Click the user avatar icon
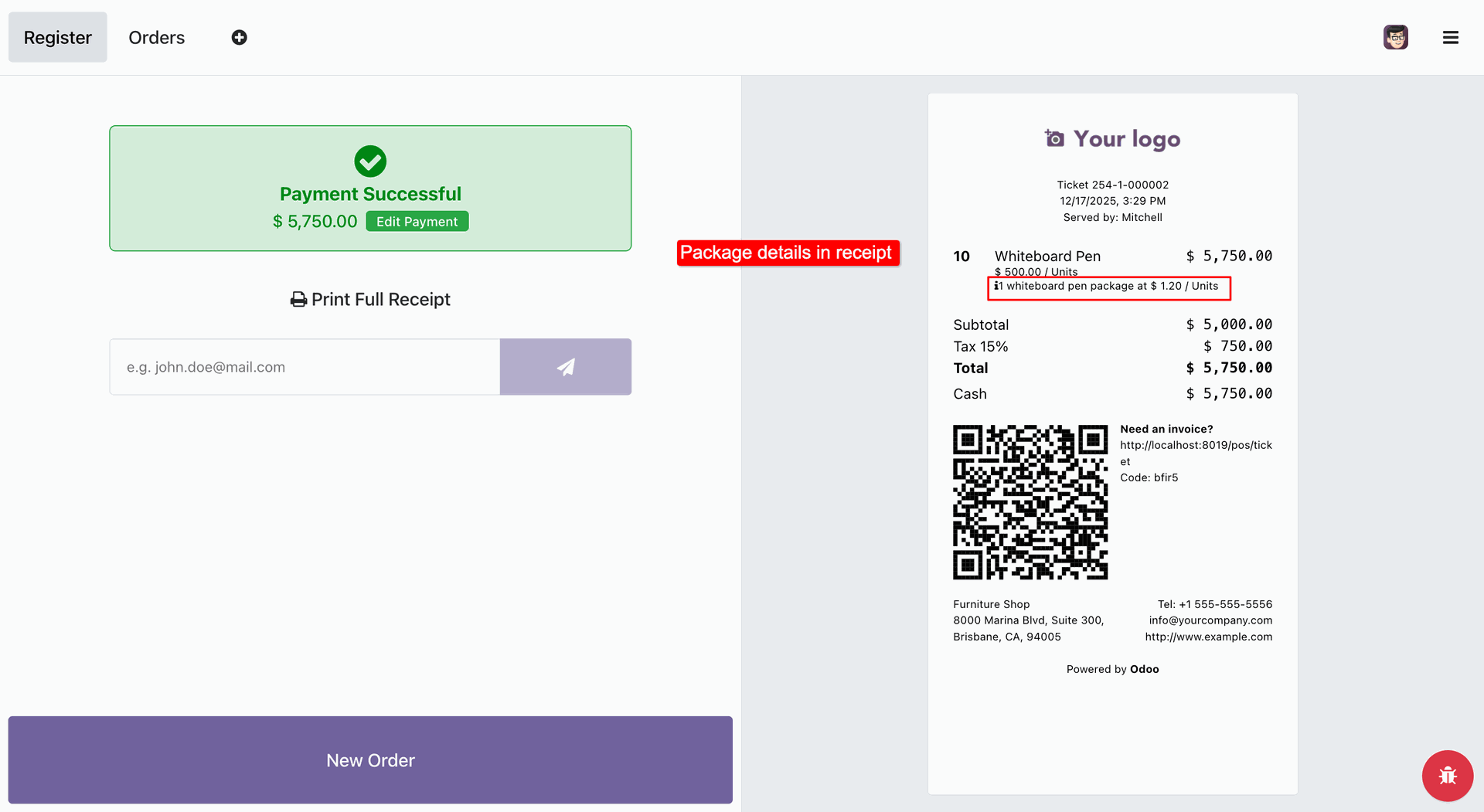 1395,37
